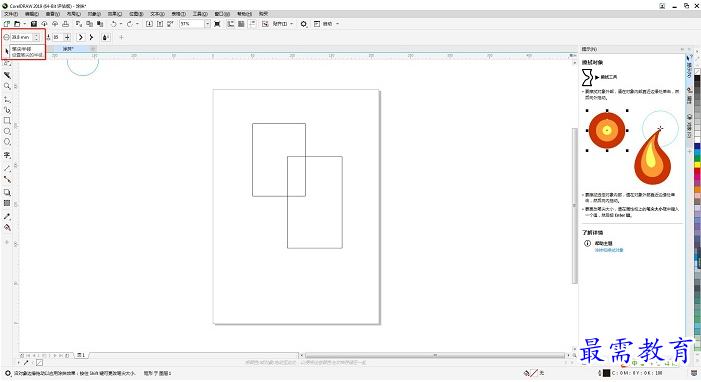Select the Polygon tool
The width and height of the screenshot is (701, 382).
pos(7,142)
